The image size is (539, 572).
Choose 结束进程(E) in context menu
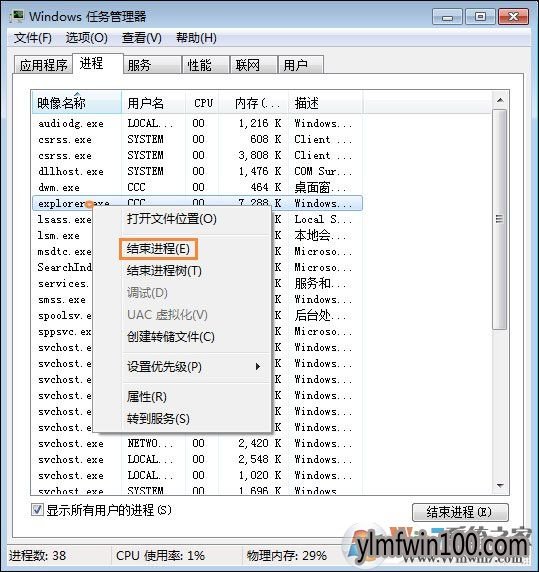click(x=182, y=249)
